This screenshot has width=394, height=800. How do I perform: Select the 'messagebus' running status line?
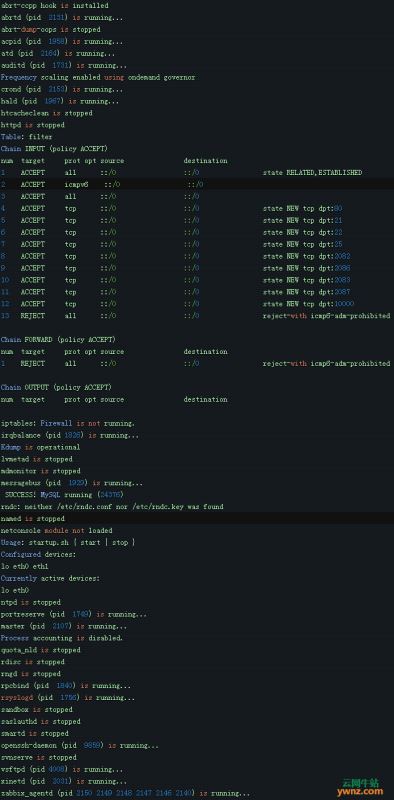point(72,483)
